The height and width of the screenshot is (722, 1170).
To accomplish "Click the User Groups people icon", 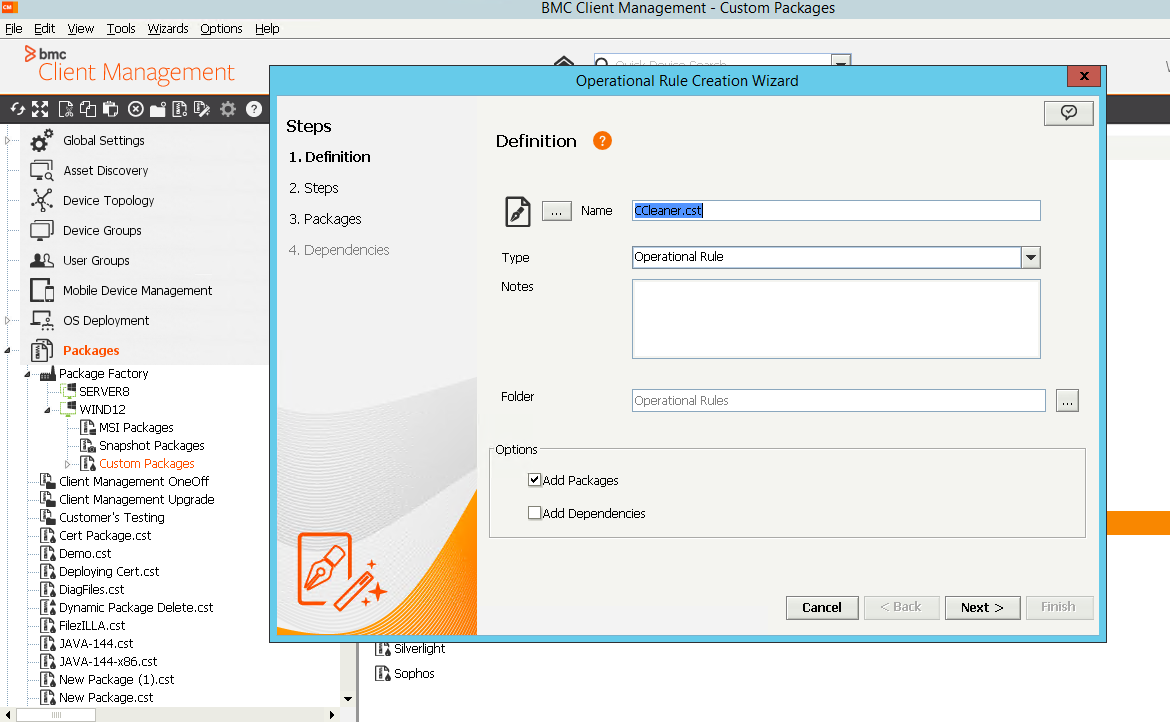I will click(42, 260).
